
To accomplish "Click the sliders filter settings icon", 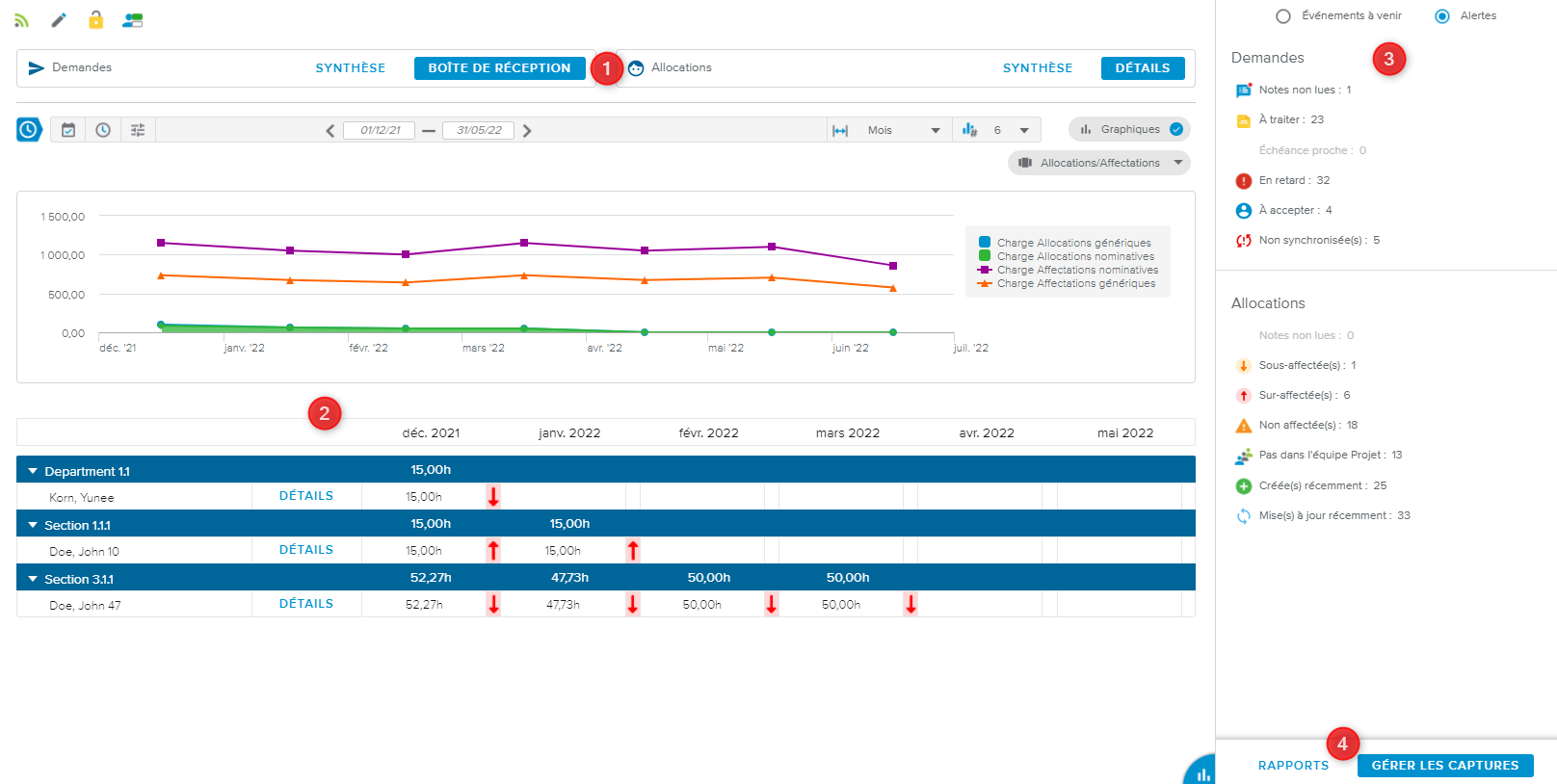I will [138, 130].
